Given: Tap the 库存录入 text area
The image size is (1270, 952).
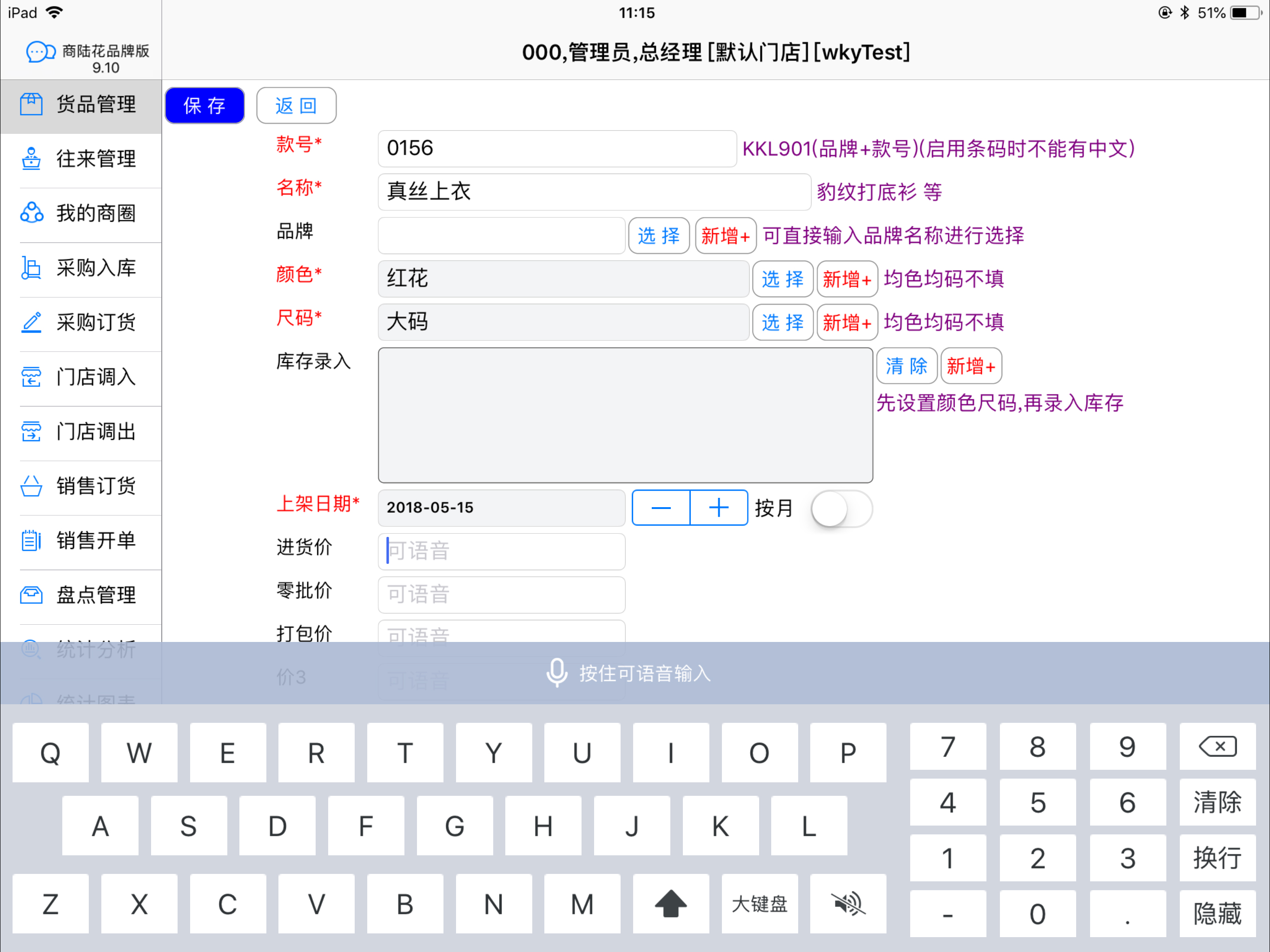Looking at the screenshot, I should click(x=625, y=415).
